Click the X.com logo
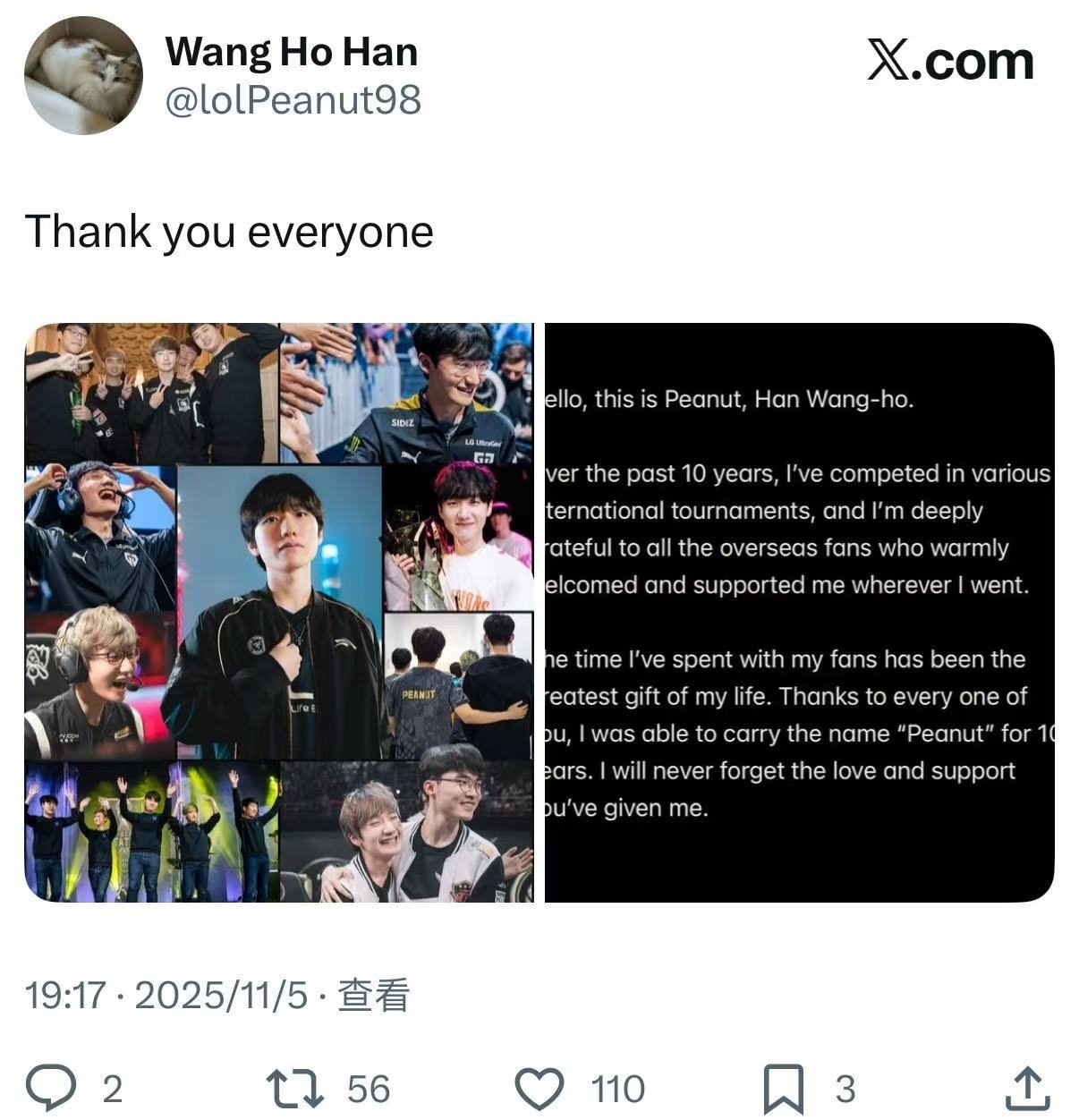Image resolution: width=1079 pixels, height=1120 pixels. tap(950, 62)
